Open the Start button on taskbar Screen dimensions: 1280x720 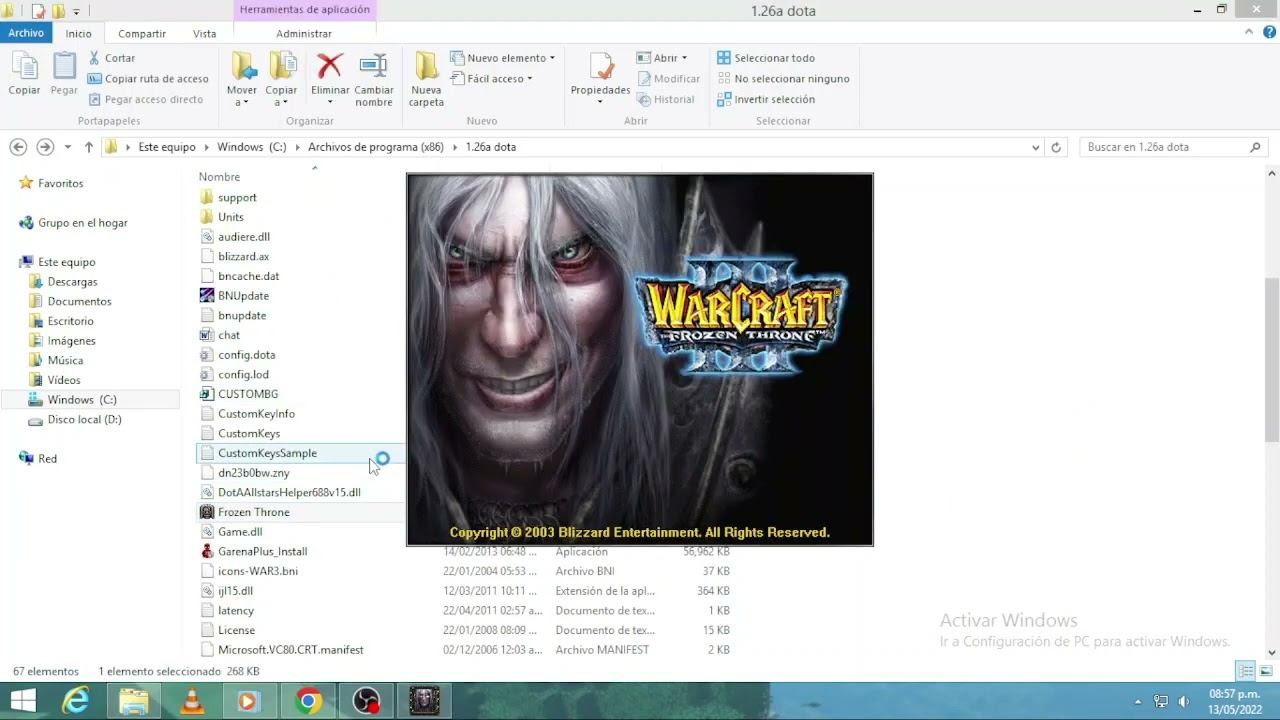pyautogui.click(x=22, y=701)
